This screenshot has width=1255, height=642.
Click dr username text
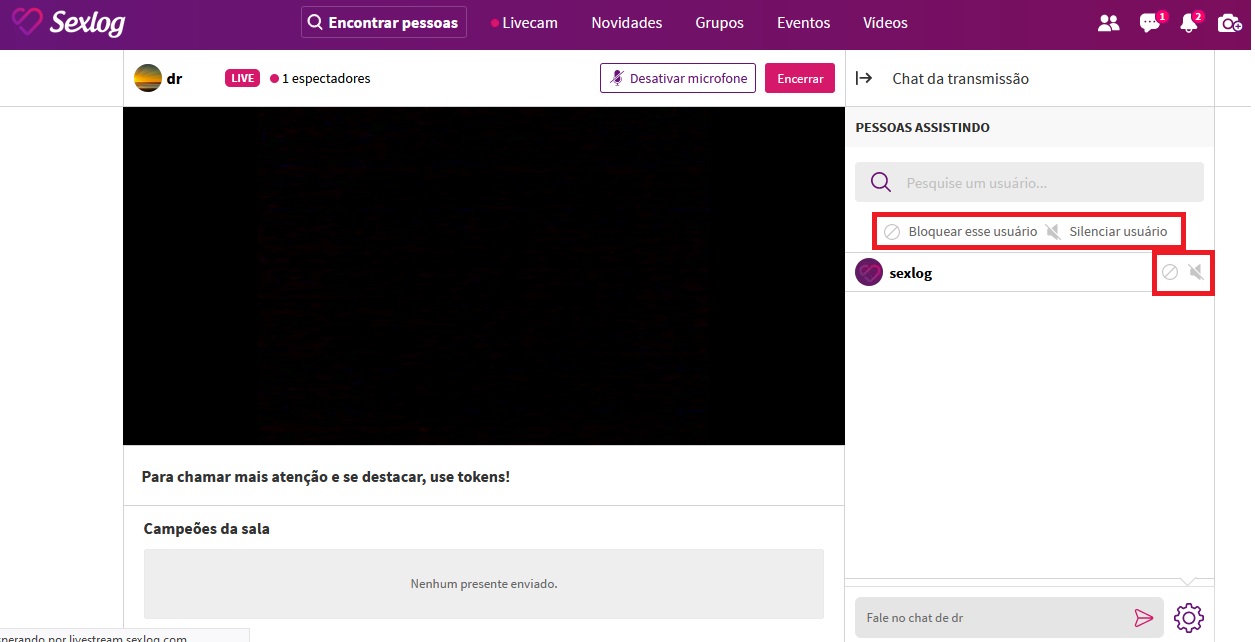pos(174,78)
